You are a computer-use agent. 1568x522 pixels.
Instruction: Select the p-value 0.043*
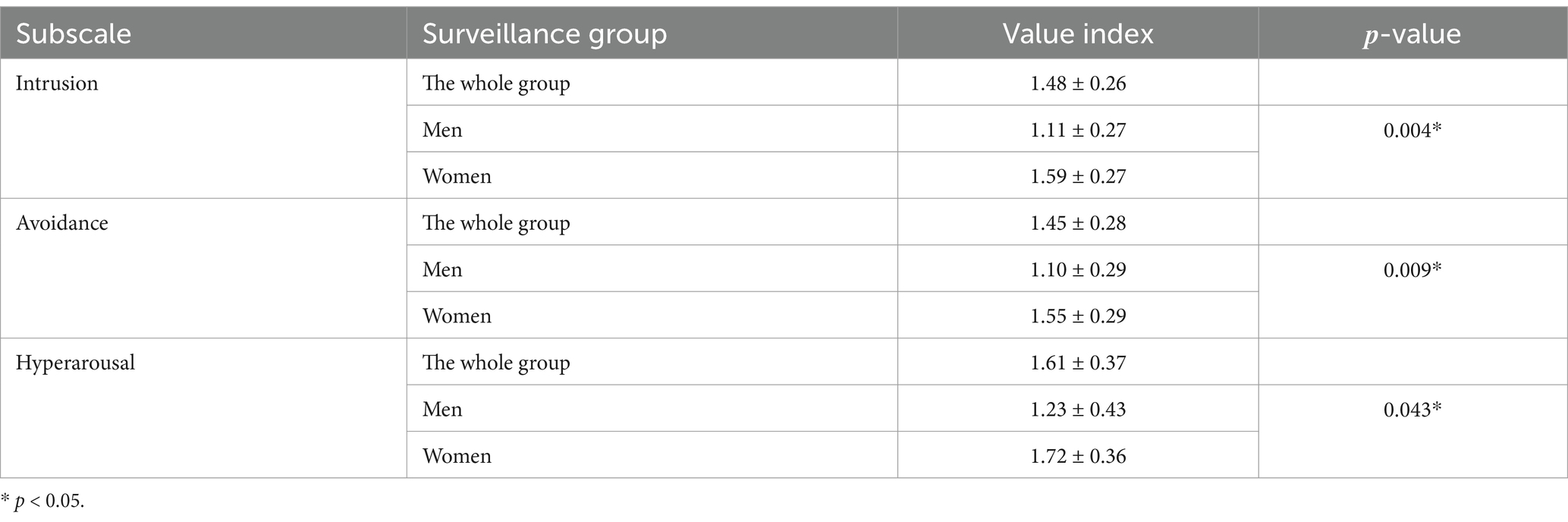point(1412,409)
